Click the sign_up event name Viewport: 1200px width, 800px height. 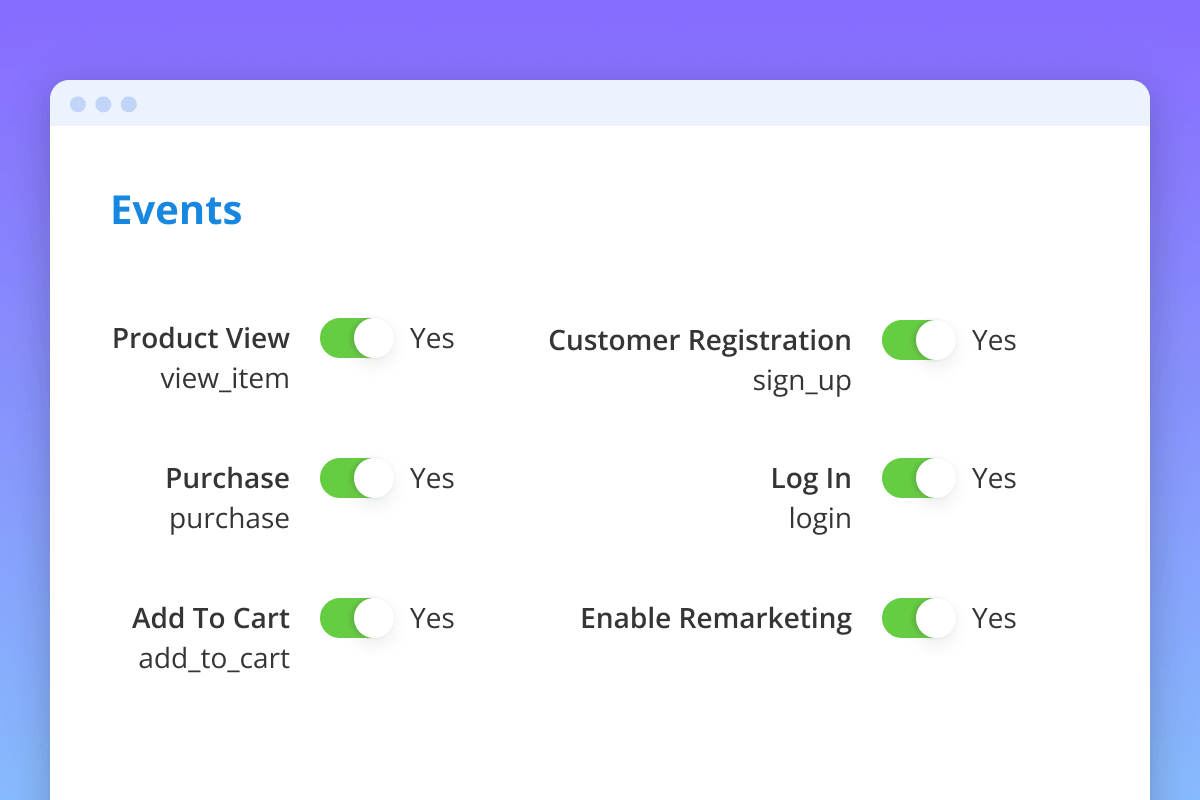tap(802, 381)
